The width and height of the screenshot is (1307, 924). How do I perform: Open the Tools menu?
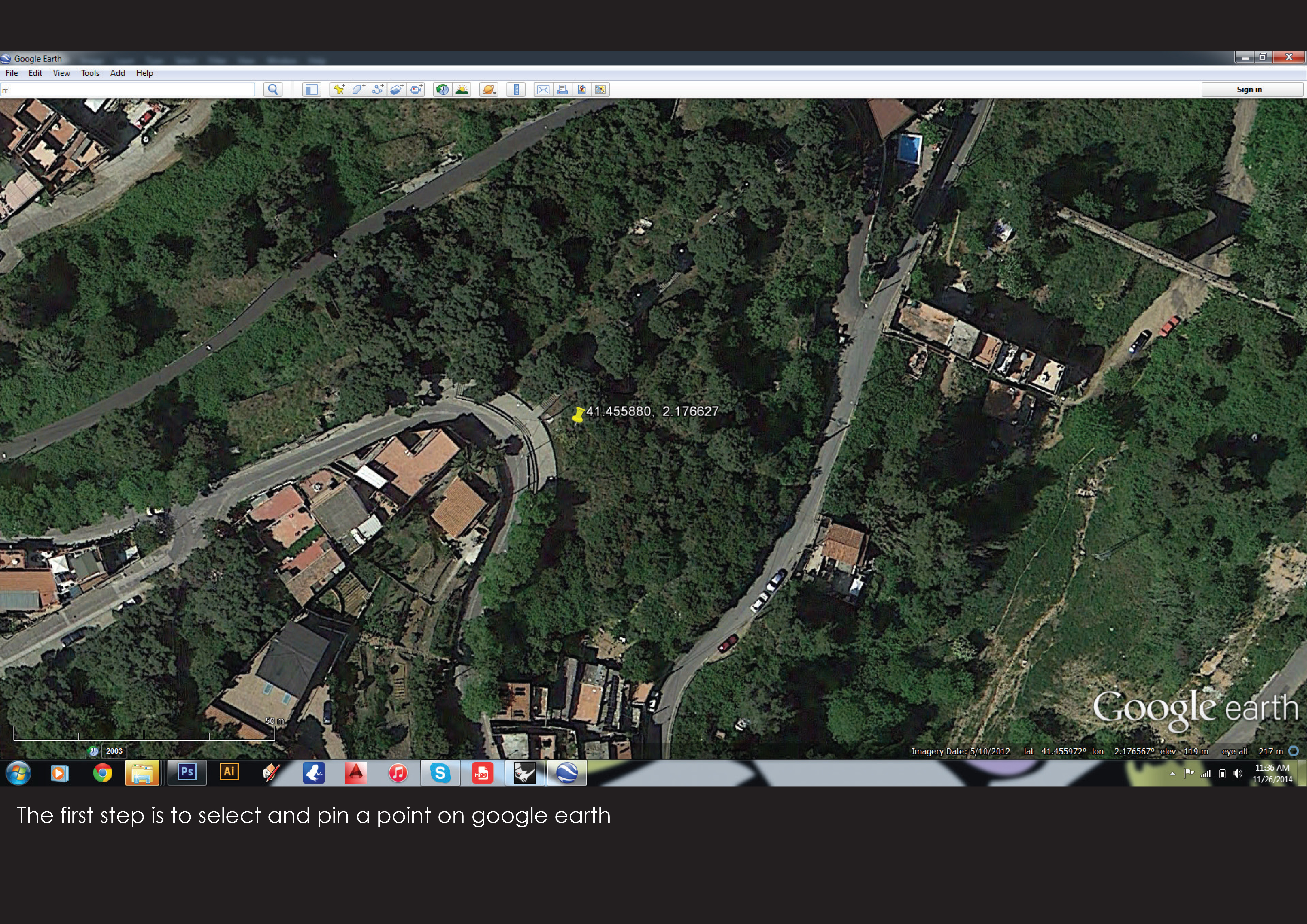click(90, 73)
